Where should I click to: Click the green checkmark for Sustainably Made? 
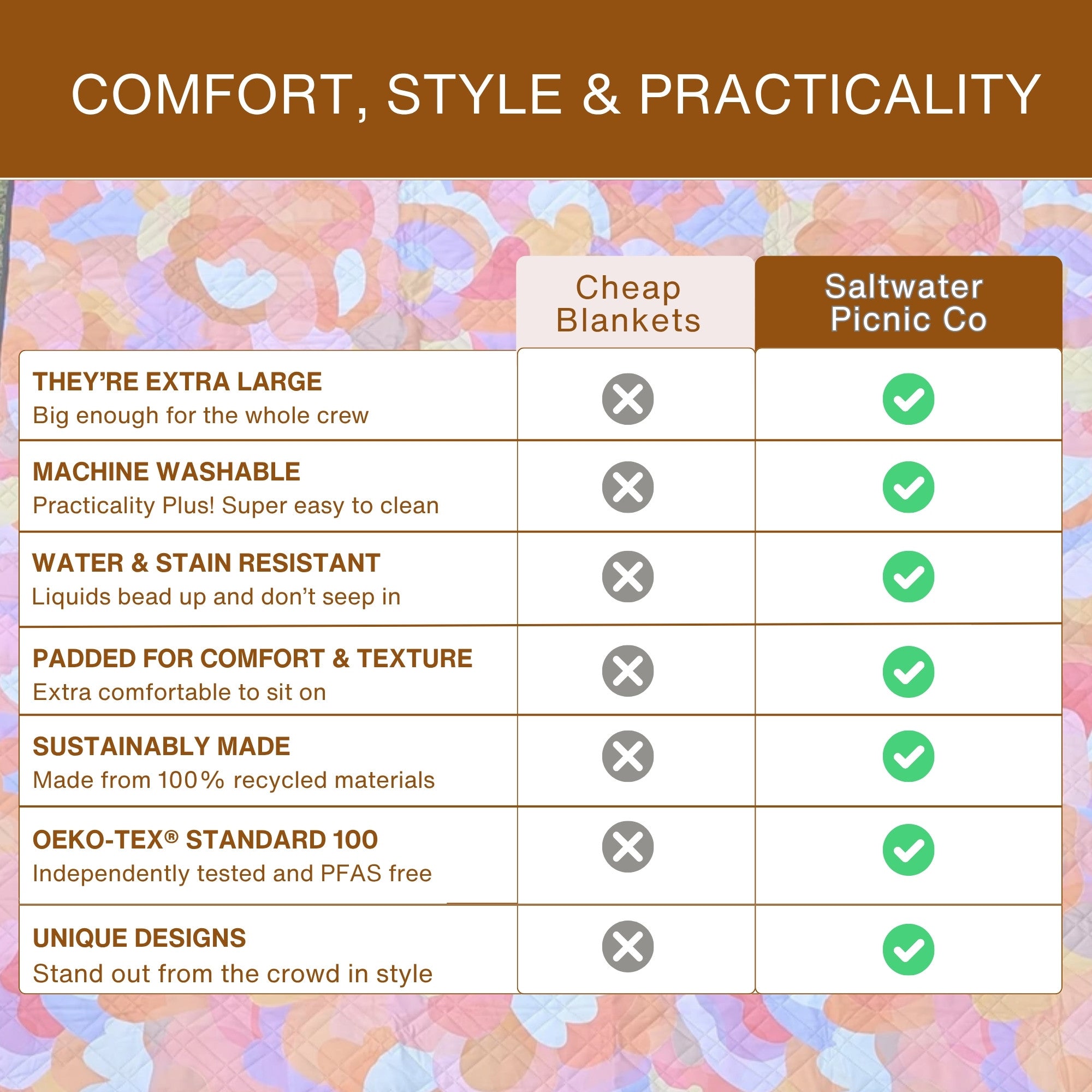(908, 756)
